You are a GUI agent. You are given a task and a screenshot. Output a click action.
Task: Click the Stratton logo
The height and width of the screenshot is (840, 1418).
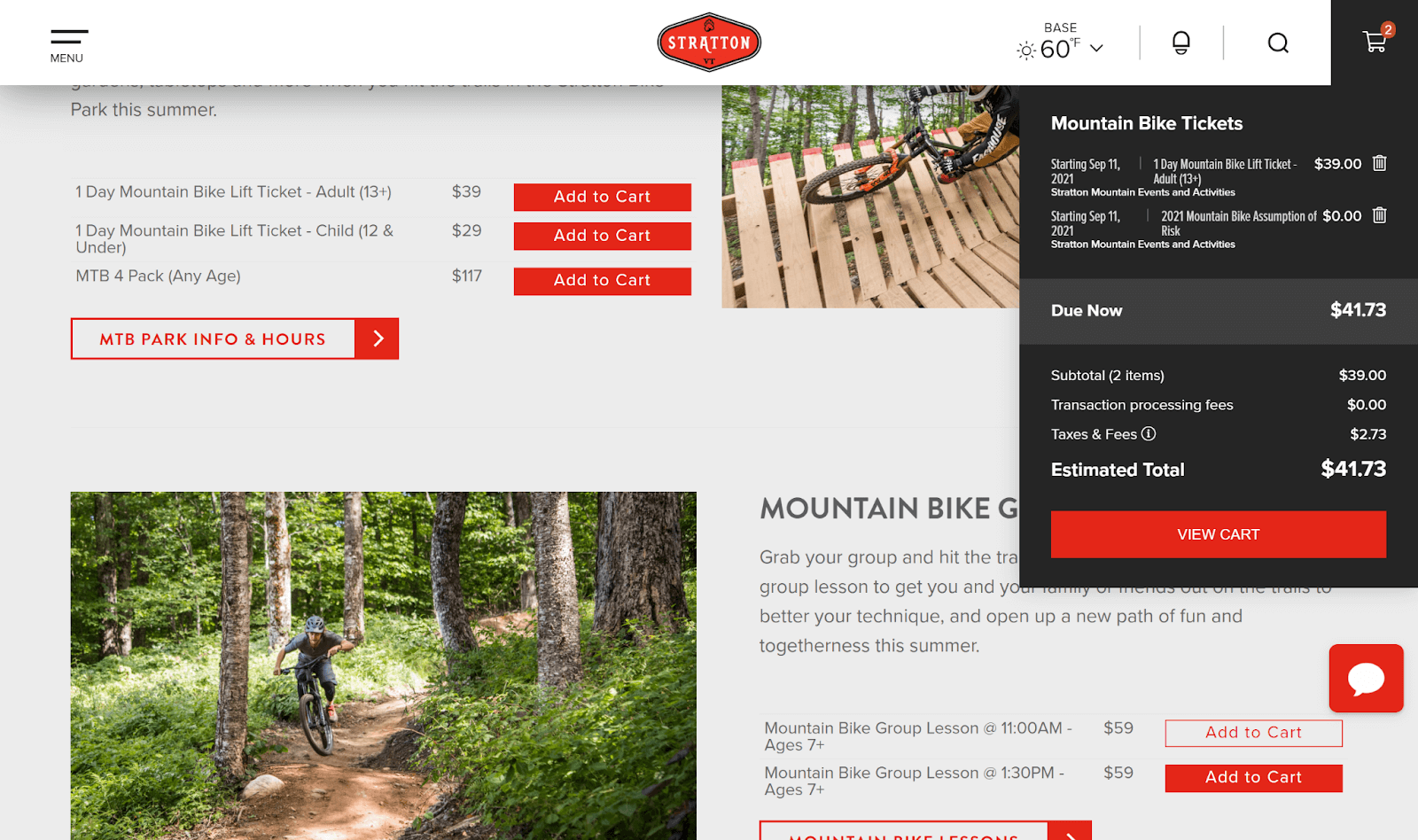tap(709, 42)
